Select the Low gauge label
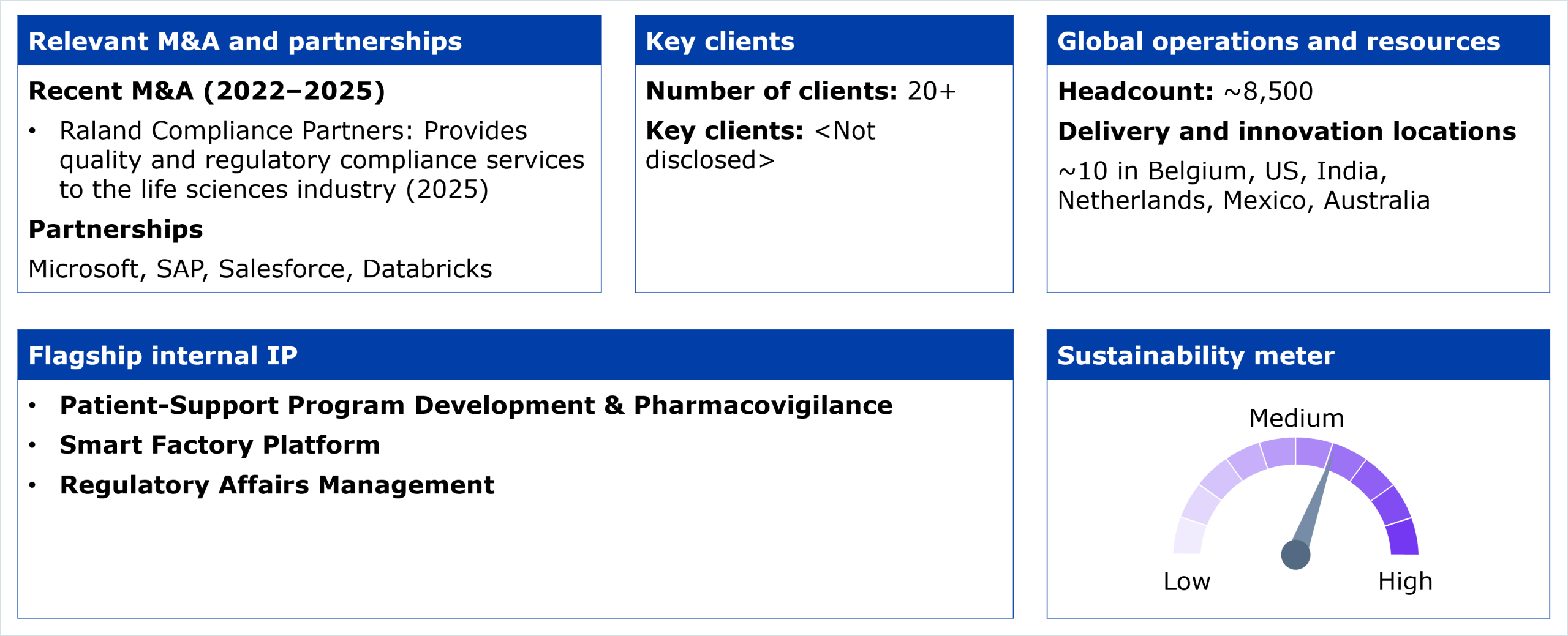Screen dimensions: 1568x636 coord(1186,581)
